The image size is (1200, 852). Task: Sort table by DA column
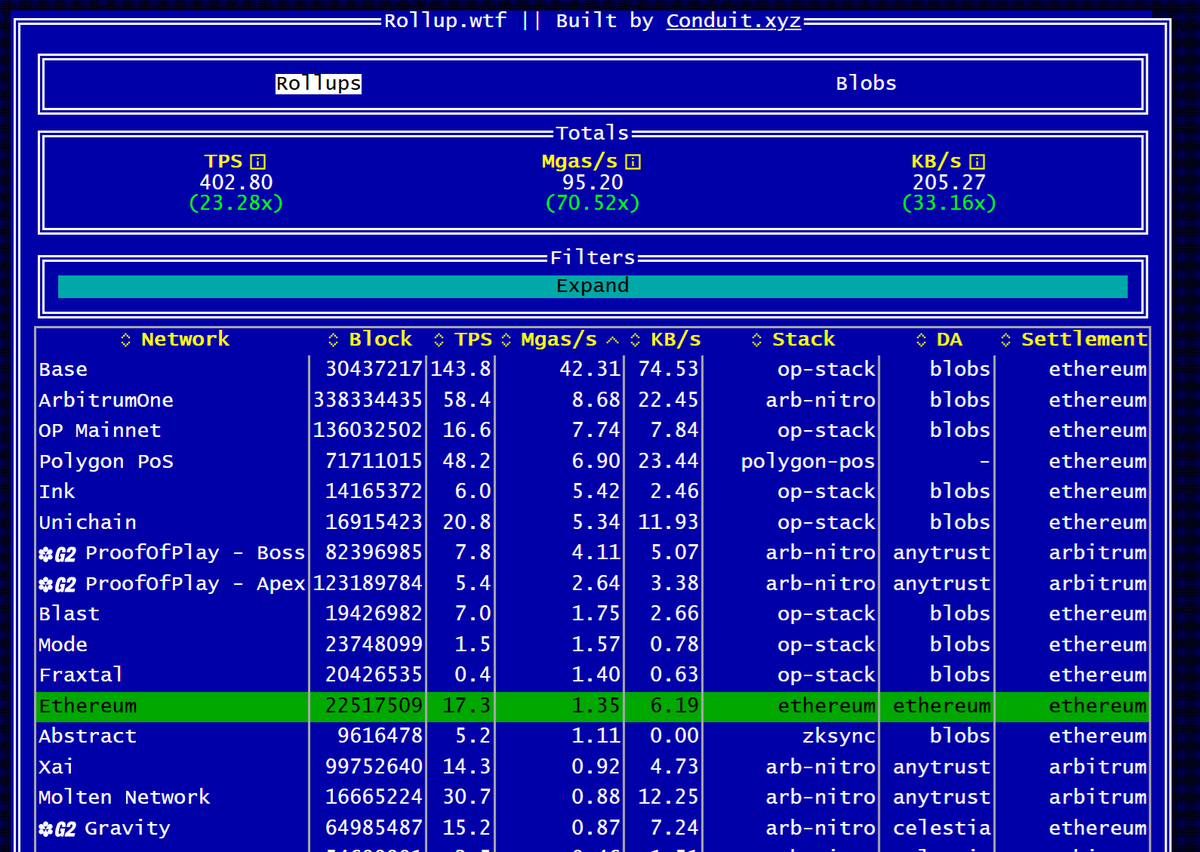[938, 340]
